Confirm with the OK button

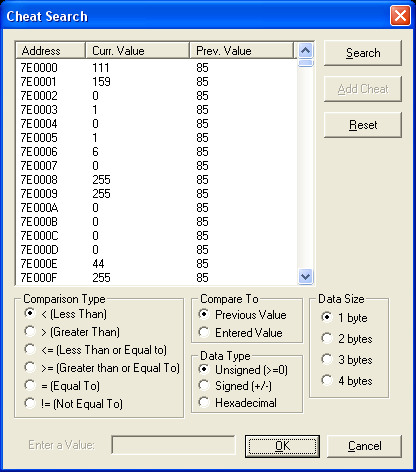(x=282, y=446)
